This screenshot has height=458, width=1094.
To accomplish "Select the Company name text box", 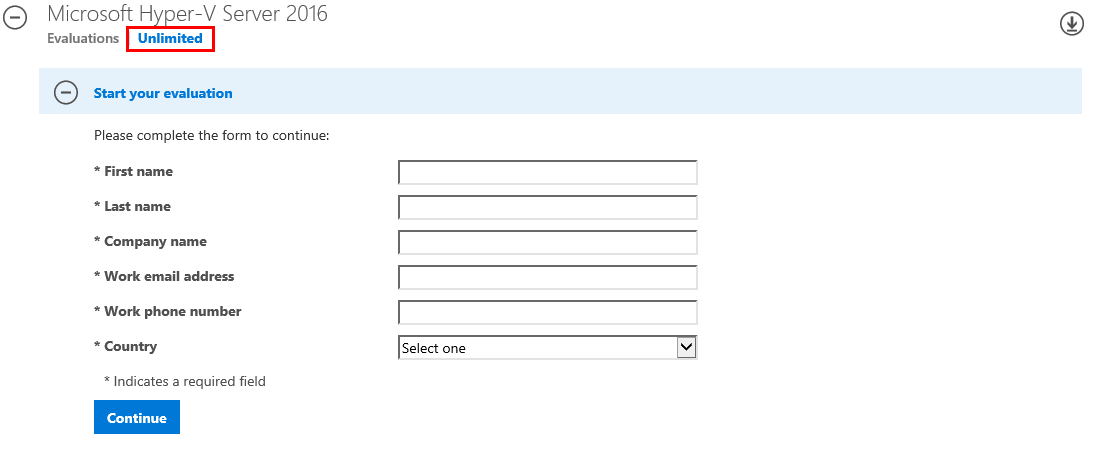I will pyautogui.click(x=548, y=242).
